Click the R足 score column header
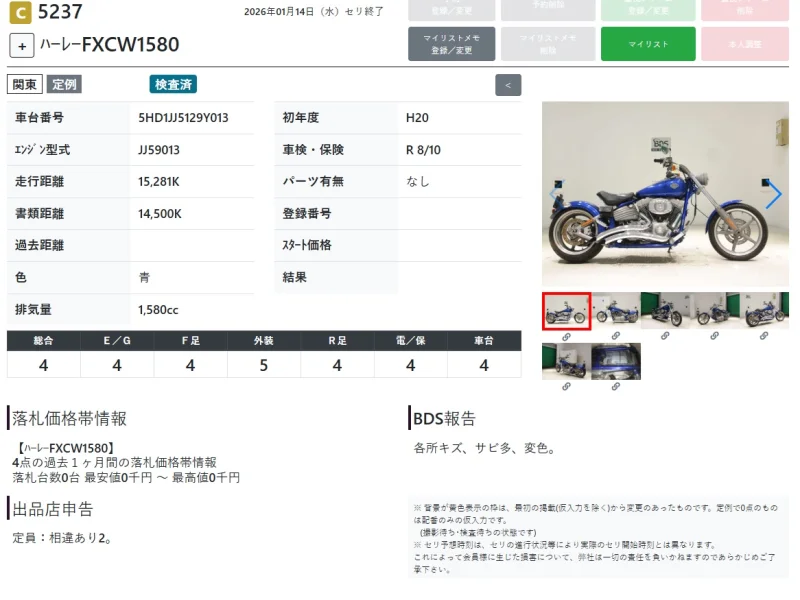The height and width of the screenshot is (600, 800). [337, 341]
